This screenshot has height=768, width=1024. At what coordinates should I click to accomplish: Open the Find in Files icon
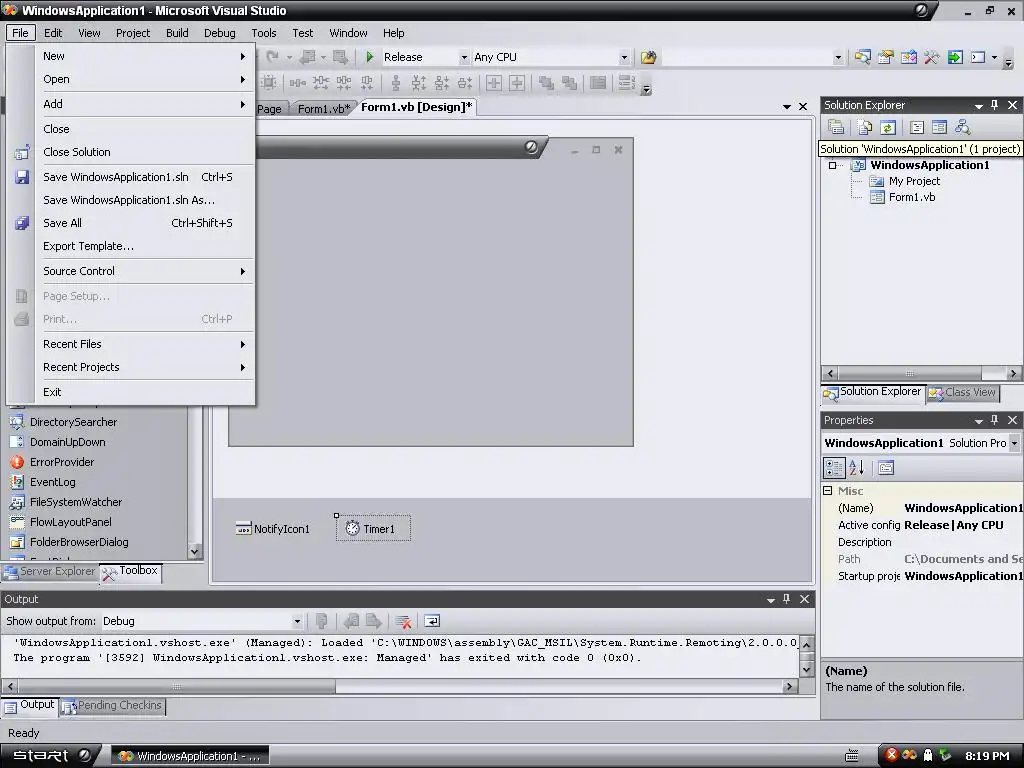tap(648, 57)
